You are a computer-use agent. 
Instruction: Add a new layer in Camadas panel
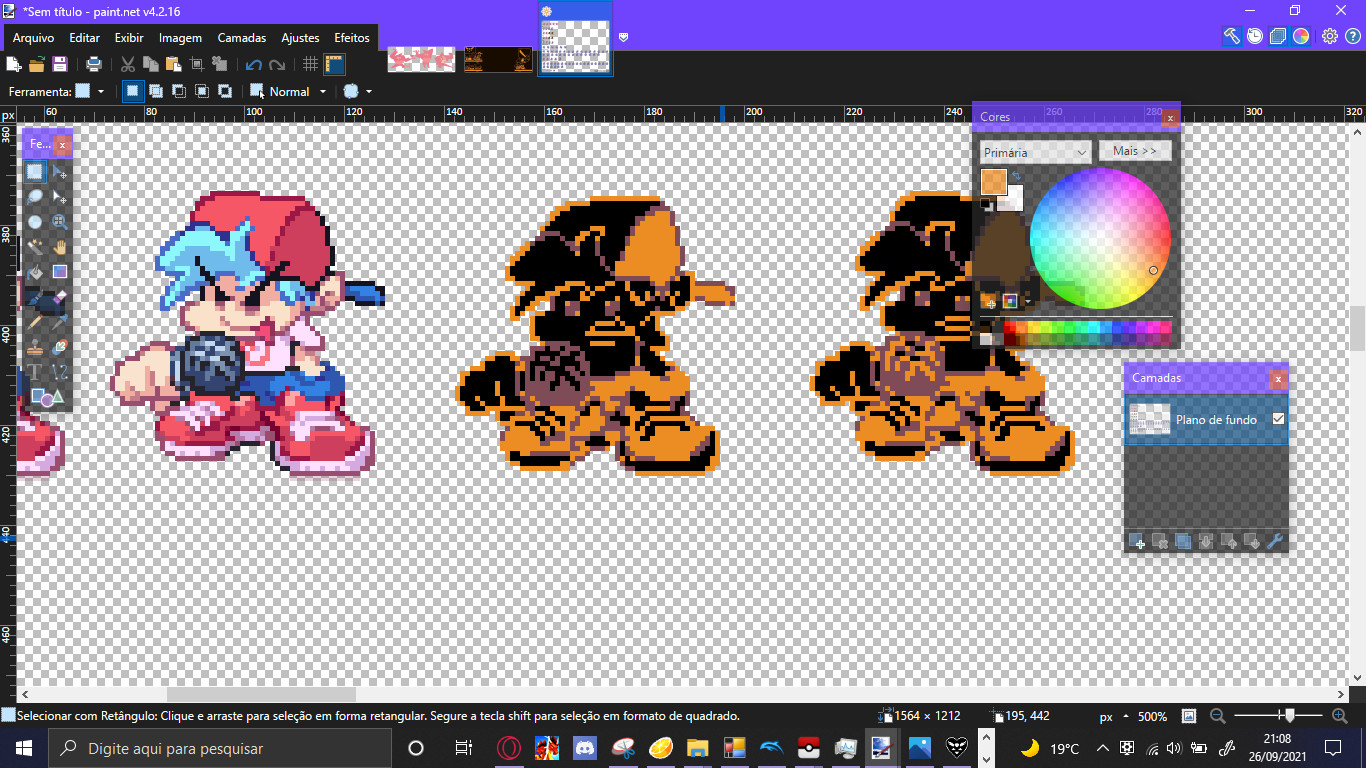[1137, 541]
